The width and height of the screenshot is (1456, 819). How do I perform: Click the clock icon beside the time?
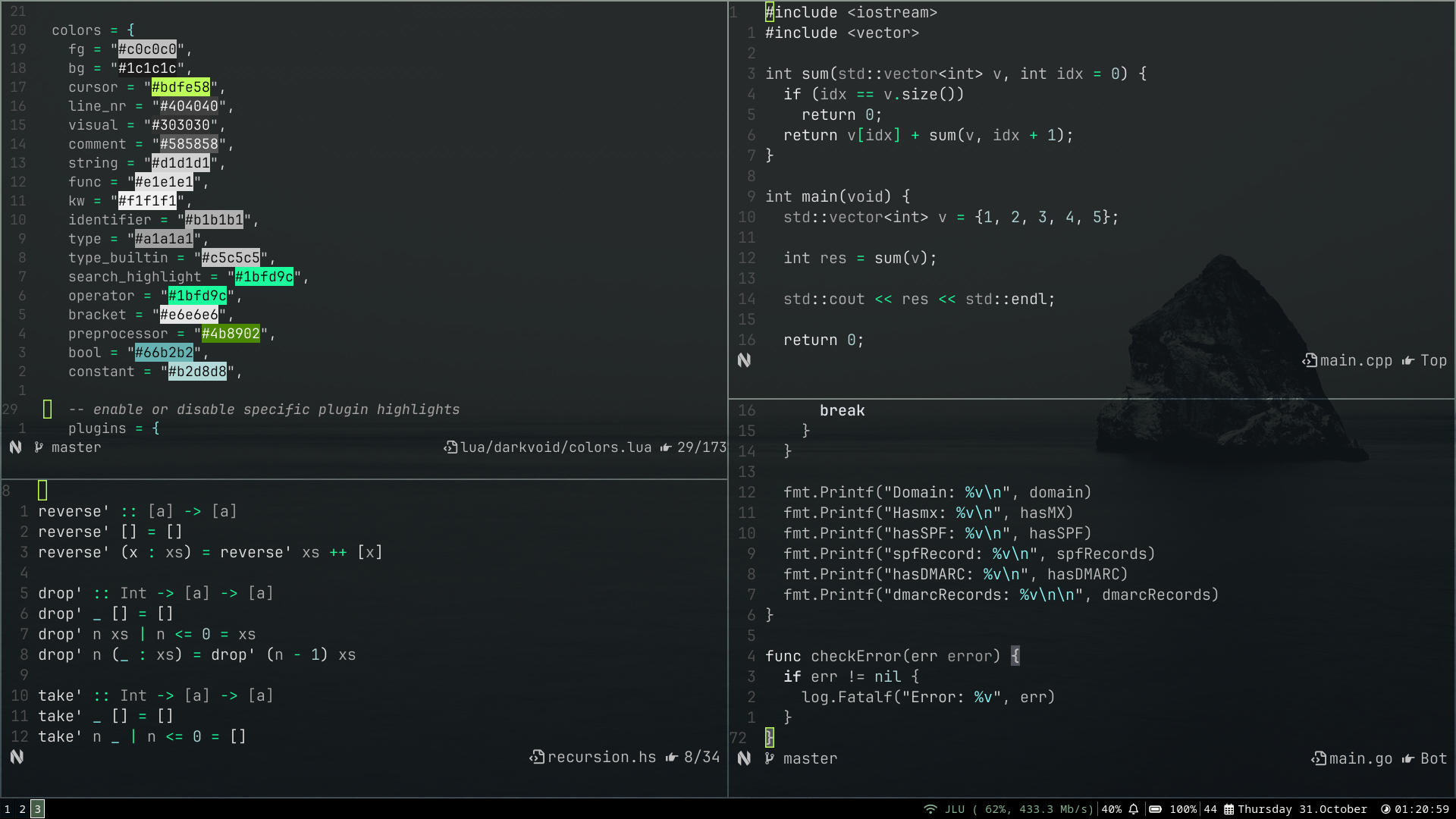[x=1385, y=809]
